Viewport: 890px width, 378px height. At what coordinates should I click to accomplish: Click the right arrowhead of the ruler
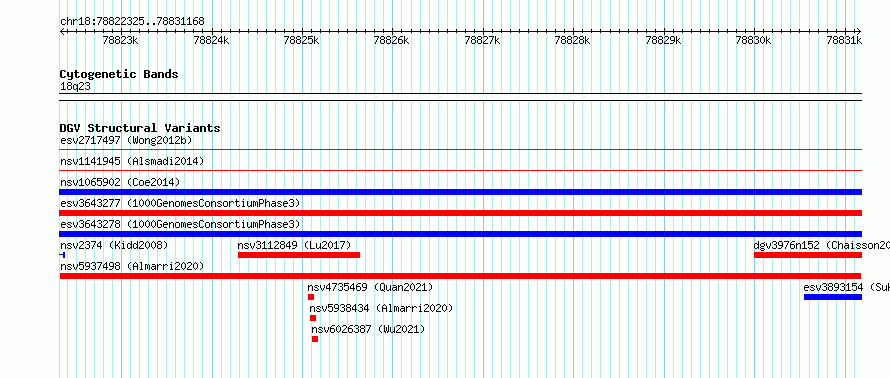(859, 31)
